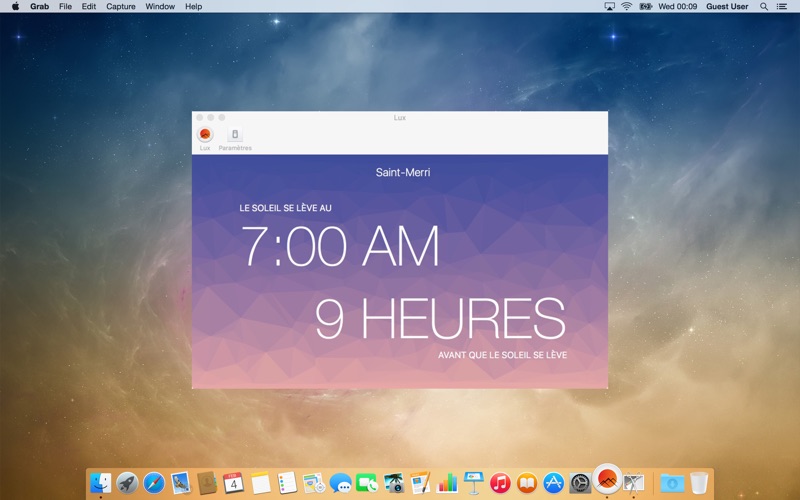800x500 pixels.
Task: Open the Grab application menu
Action: click(x=39, y=6)
